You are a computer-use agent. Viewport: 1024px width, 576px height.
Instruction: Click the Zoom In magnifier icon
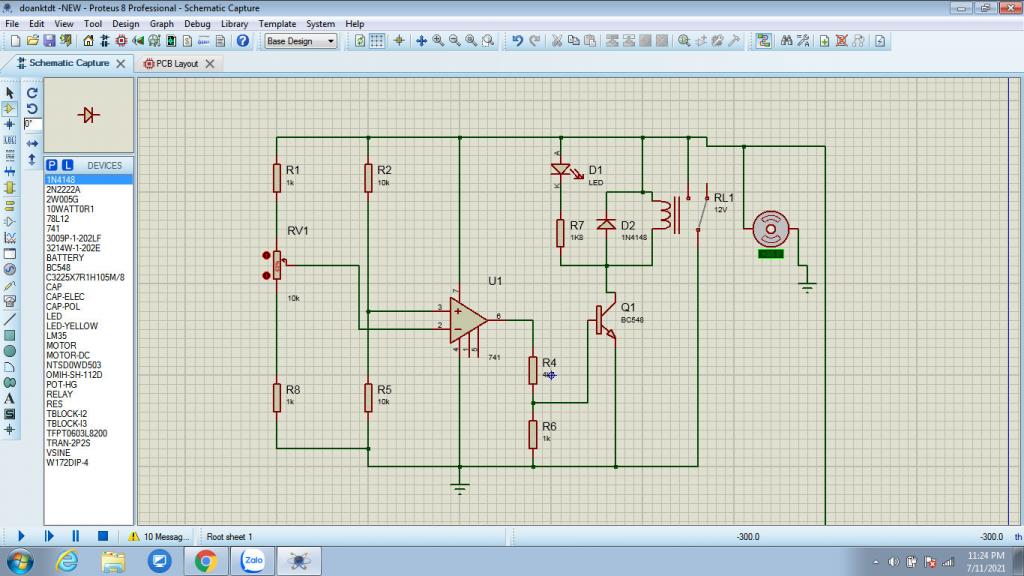tap(438, 41)
